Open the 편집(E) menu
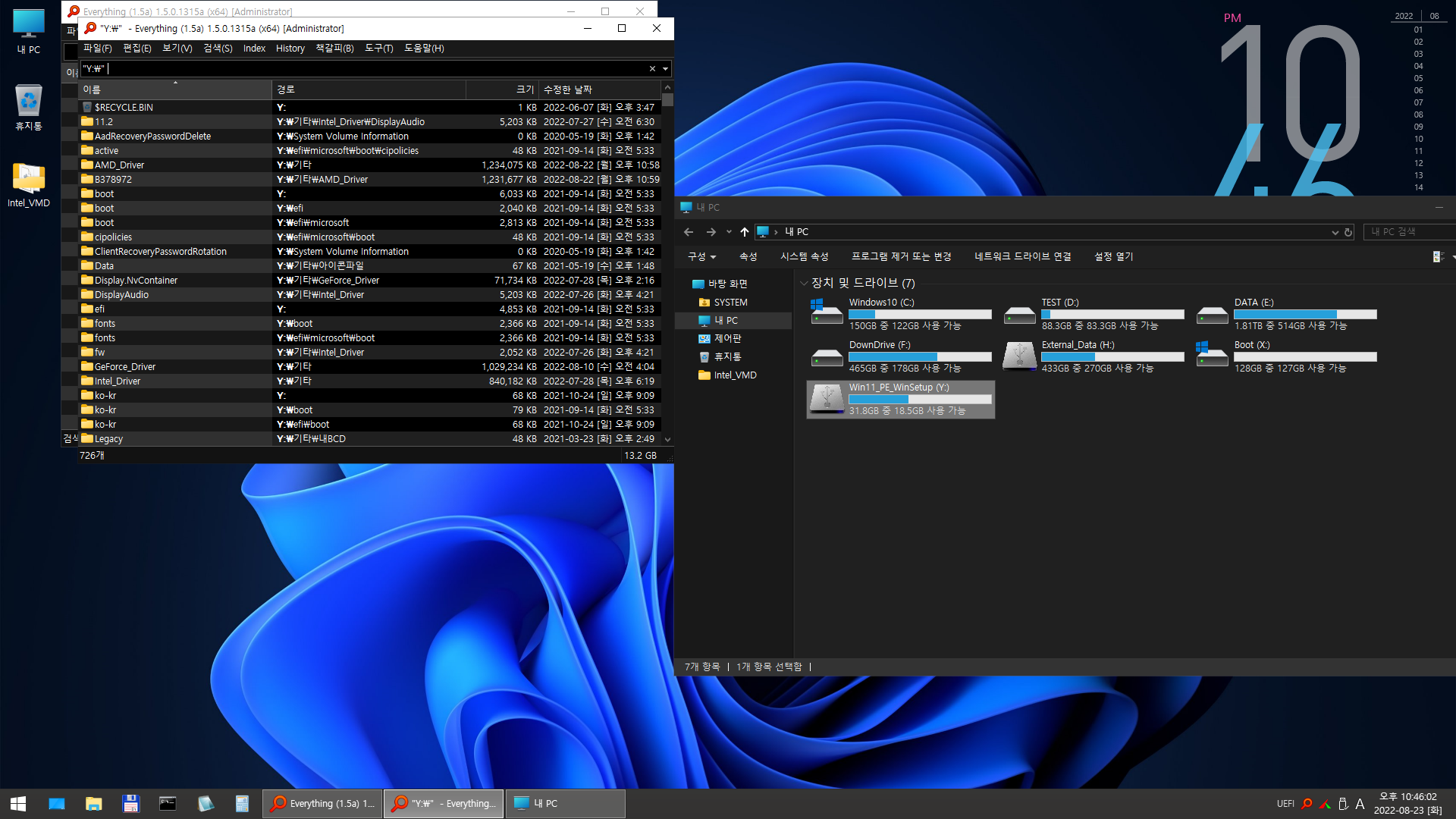 [x=137, y=49]
